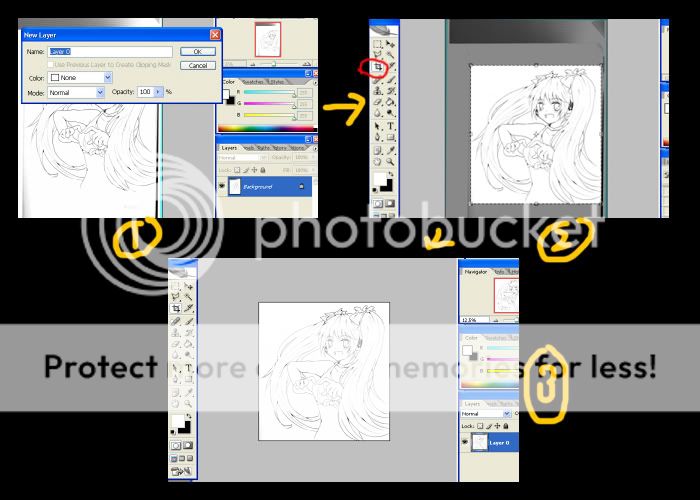The width and height of the screenshot is (700, 500).
Task: Select the Blur tool in the top-right toolbox
Action: tap(378, 113)
